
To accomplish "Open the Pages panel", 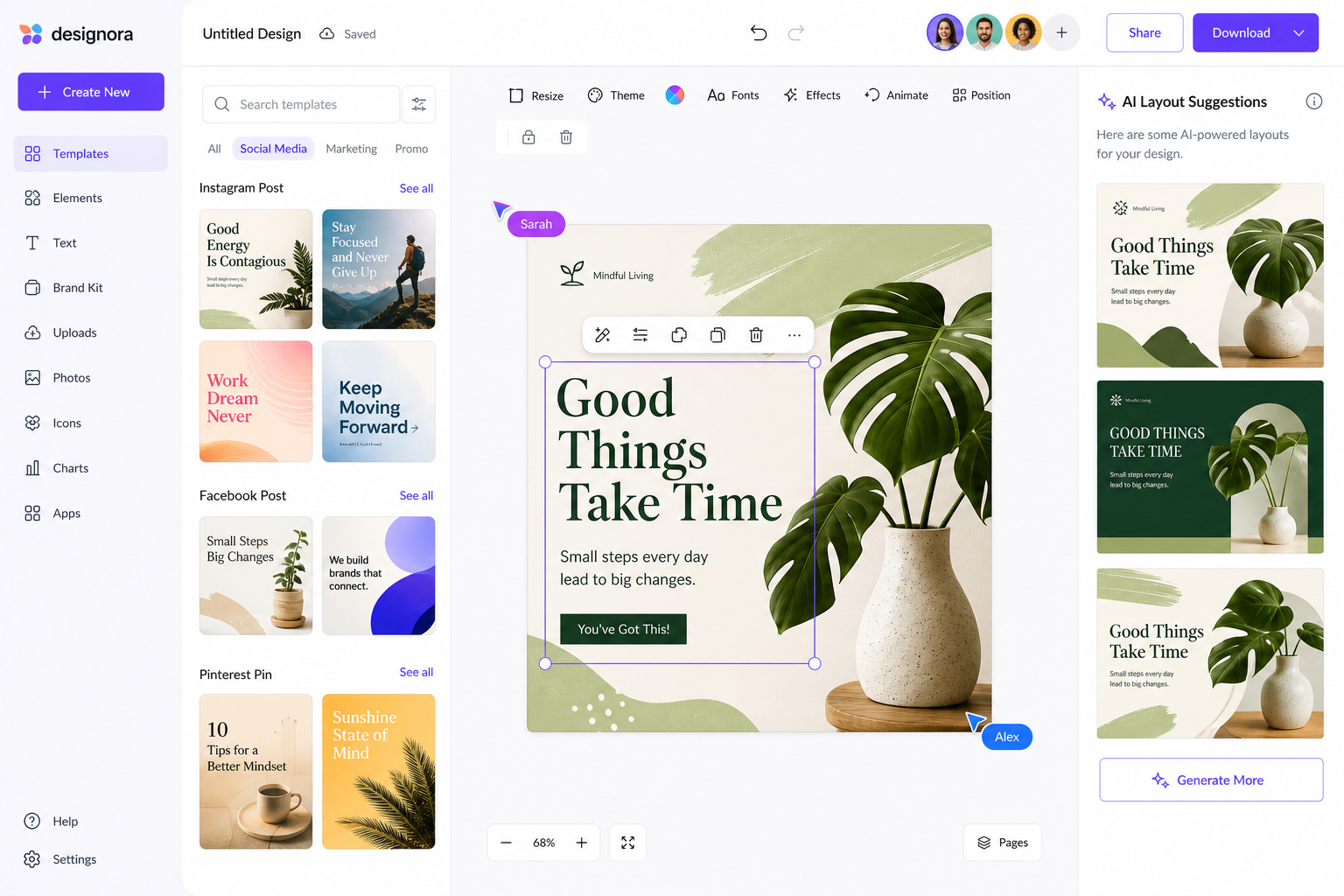I will pyautogui.click(x=1003, y=843).
